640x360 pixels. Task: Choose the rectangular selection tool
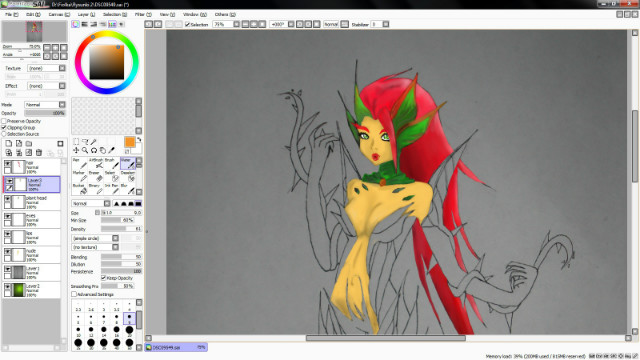(x=76, y=142)
